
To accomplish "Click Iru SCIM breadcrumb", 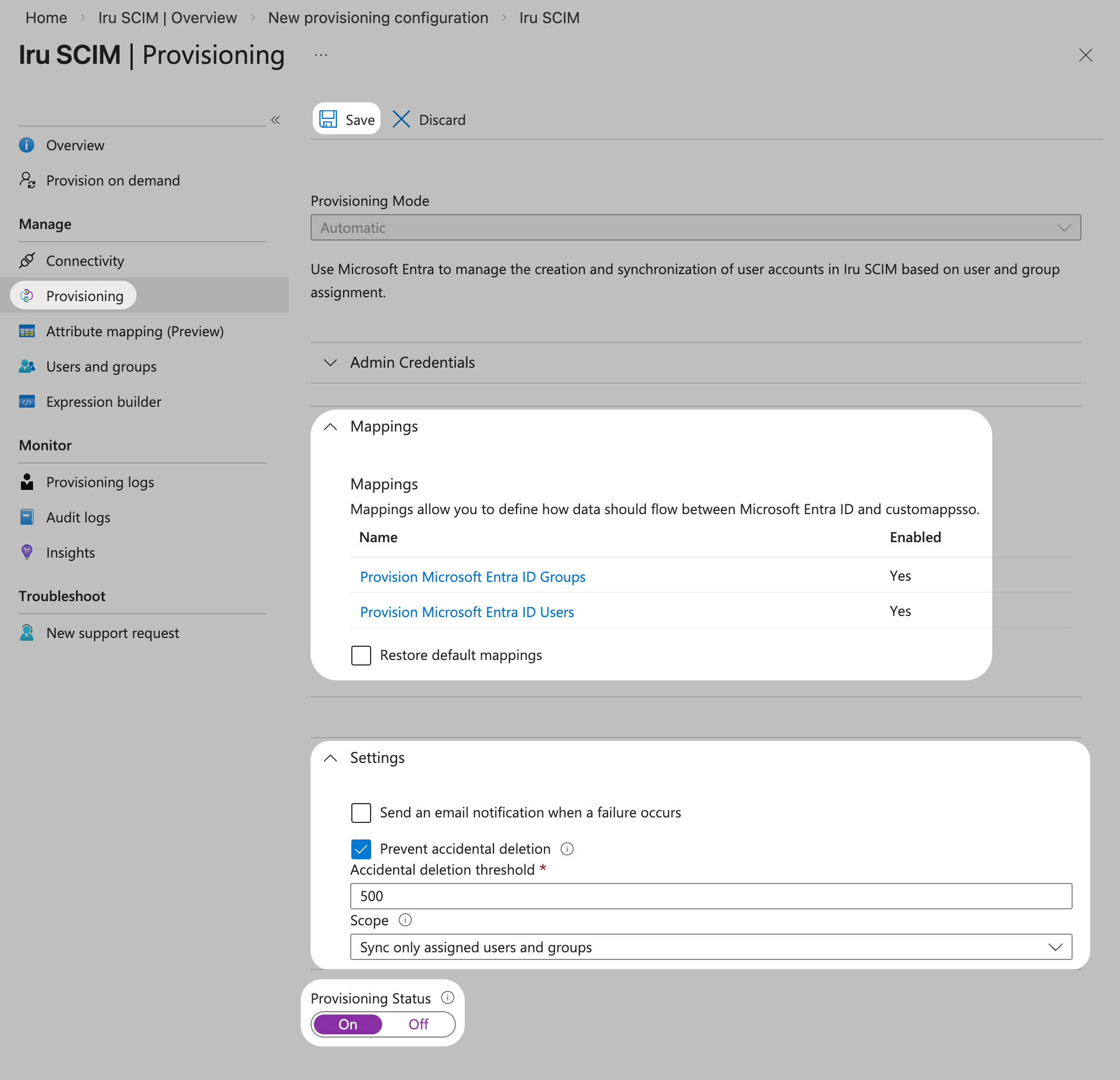I will 549,18.
